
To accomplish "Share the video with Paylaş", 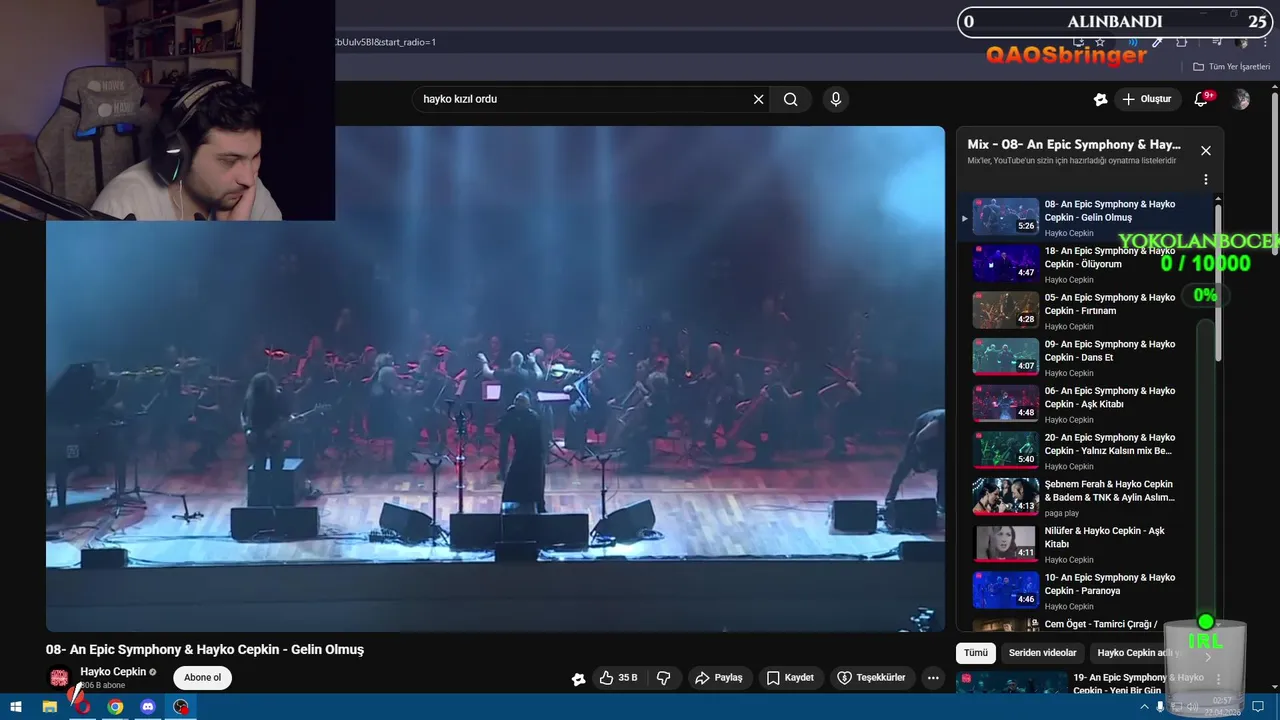I will [718, 678].
